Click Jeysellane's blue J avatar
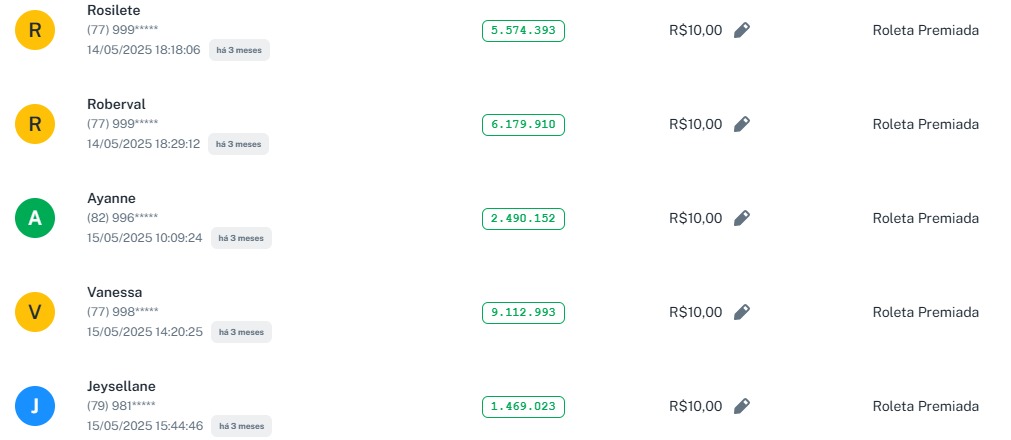The width and height of the screenshot is (1011, 440). [35, 407]
